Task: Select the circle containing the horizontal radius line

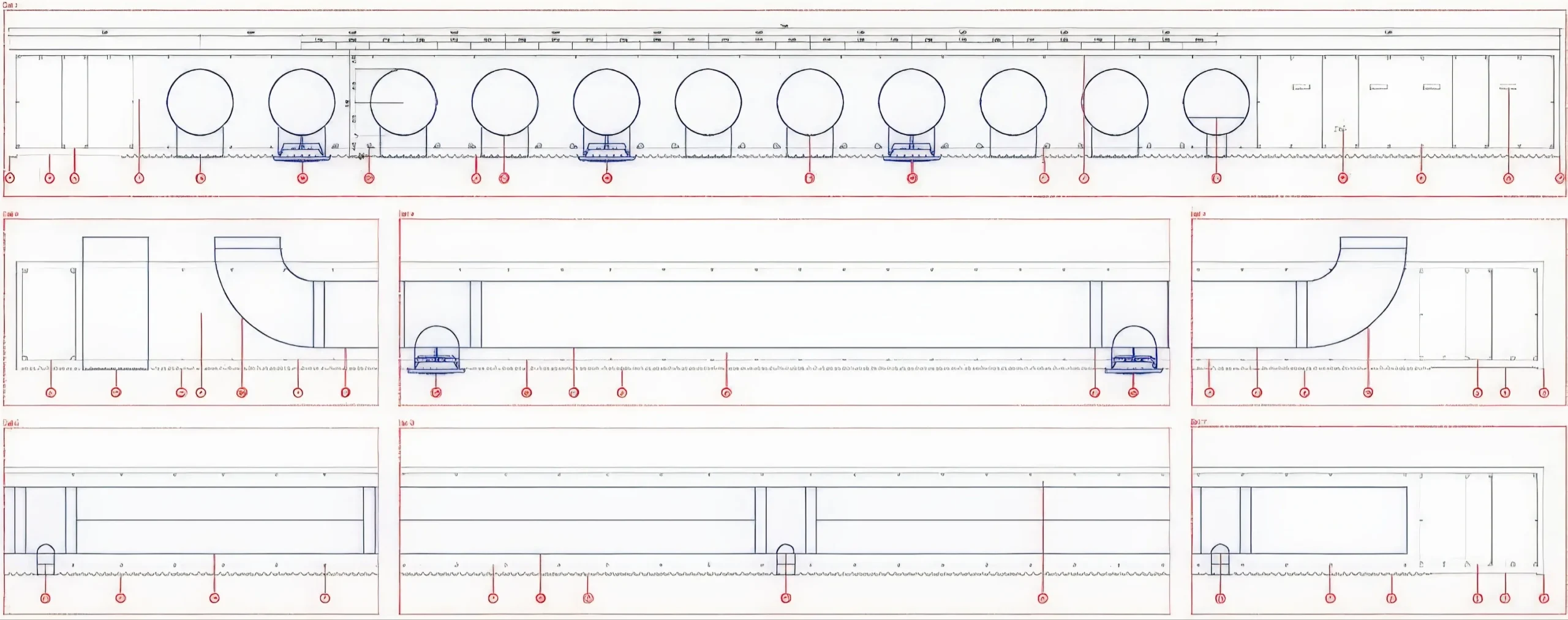Action: pyautogui.click(x=403, y=102)
